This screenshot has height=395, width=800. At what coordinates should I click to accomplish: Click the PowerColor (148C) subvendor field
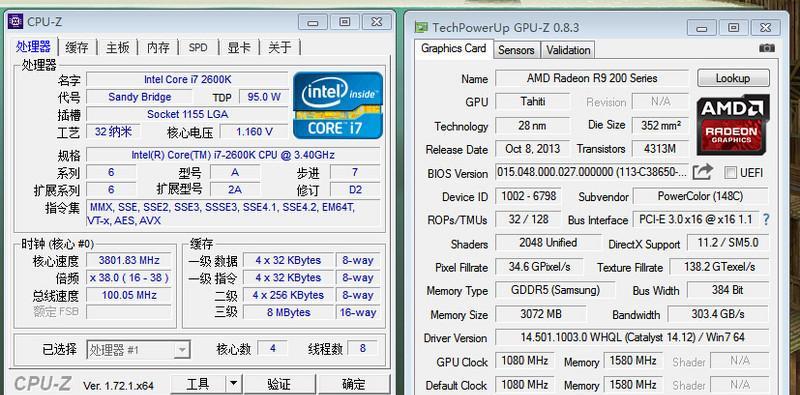tap(700, 196)
